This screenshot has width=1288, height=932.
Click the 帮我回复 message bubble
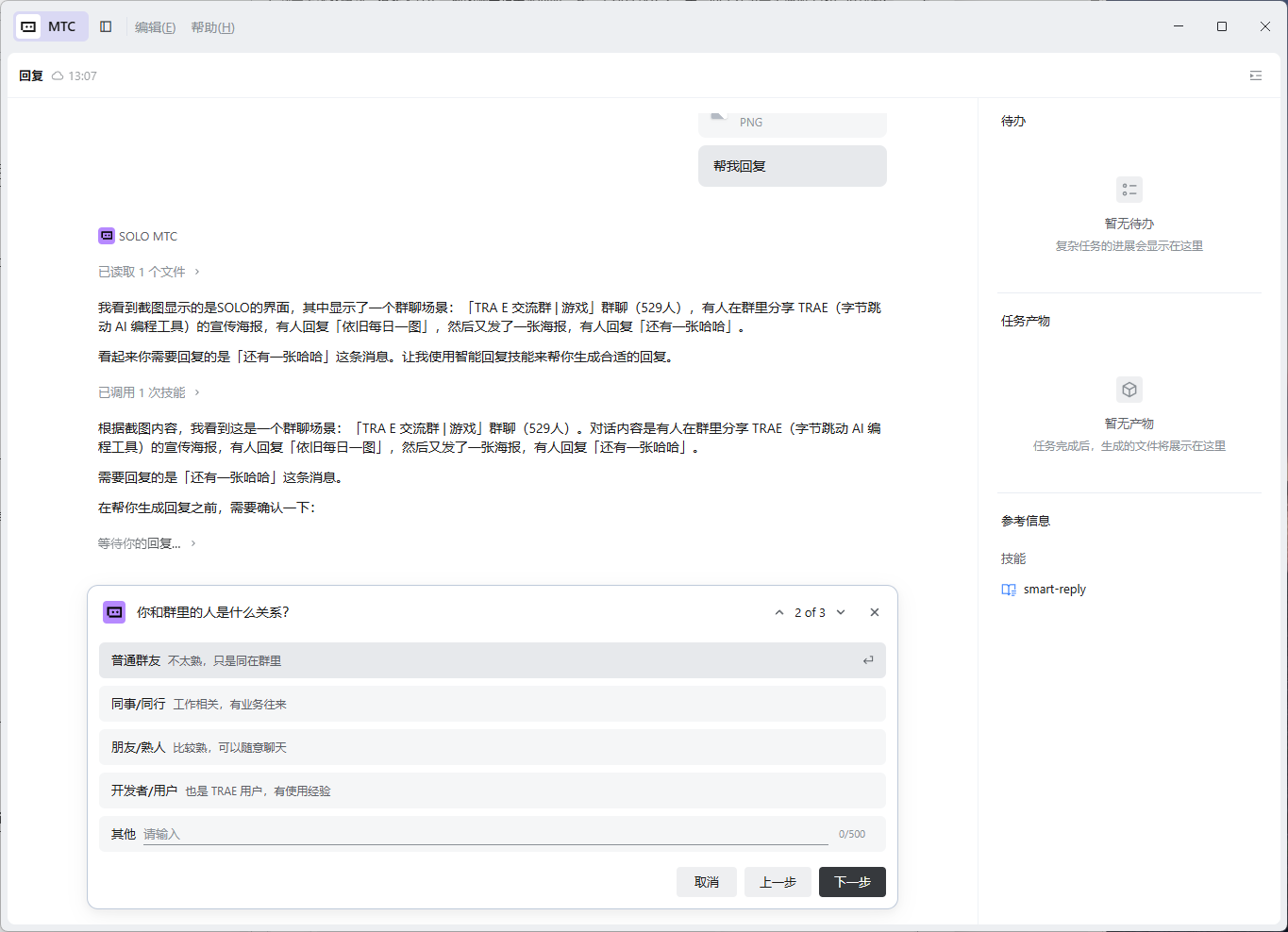pos(793,166)
